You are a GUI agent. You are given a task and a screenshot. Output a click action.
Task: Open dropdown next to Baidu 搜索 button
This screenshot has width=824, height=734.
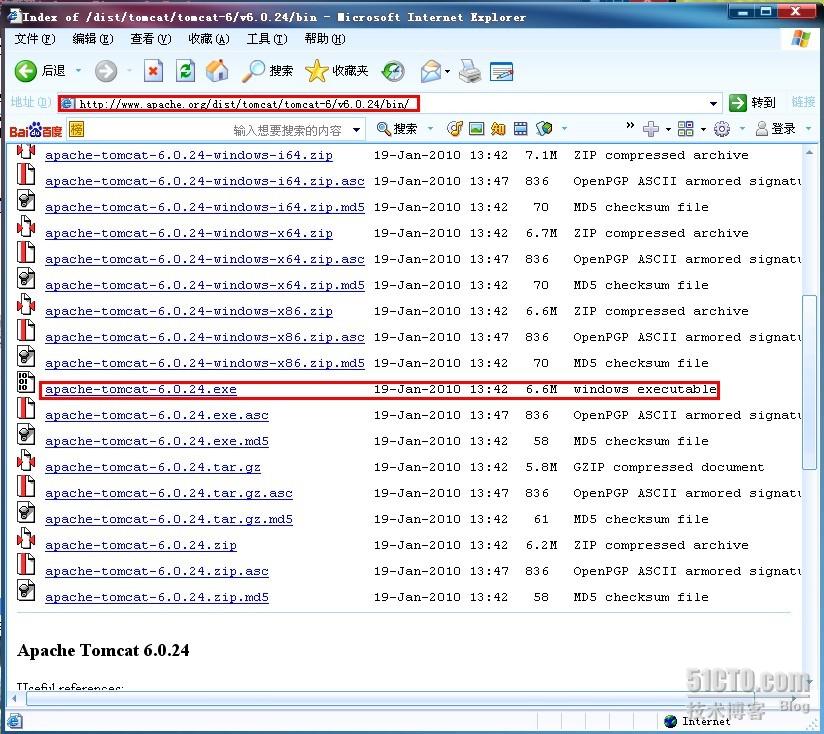coord(430,128)
